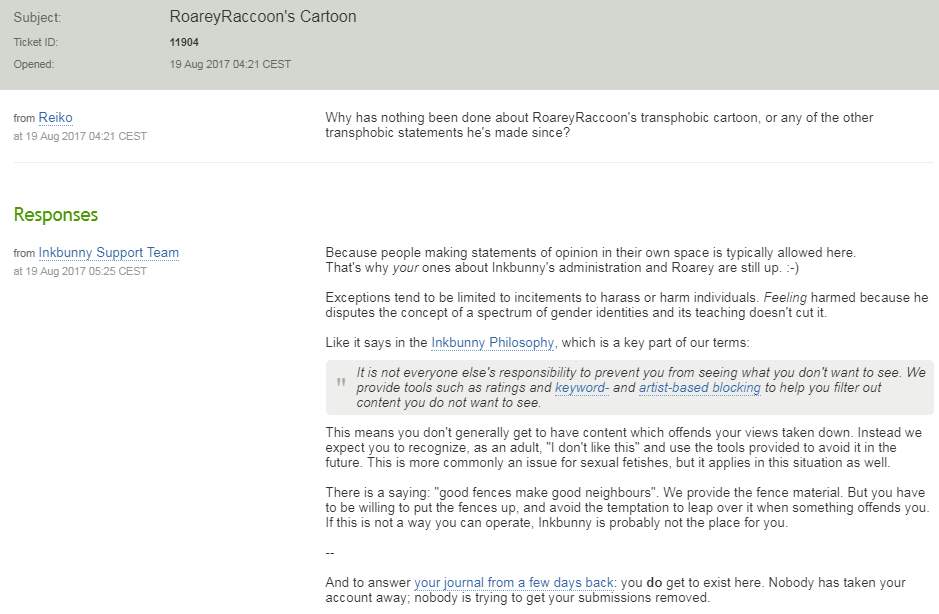Click the 'Opened:' field label
939x614 pixels.
click(34, 65)
